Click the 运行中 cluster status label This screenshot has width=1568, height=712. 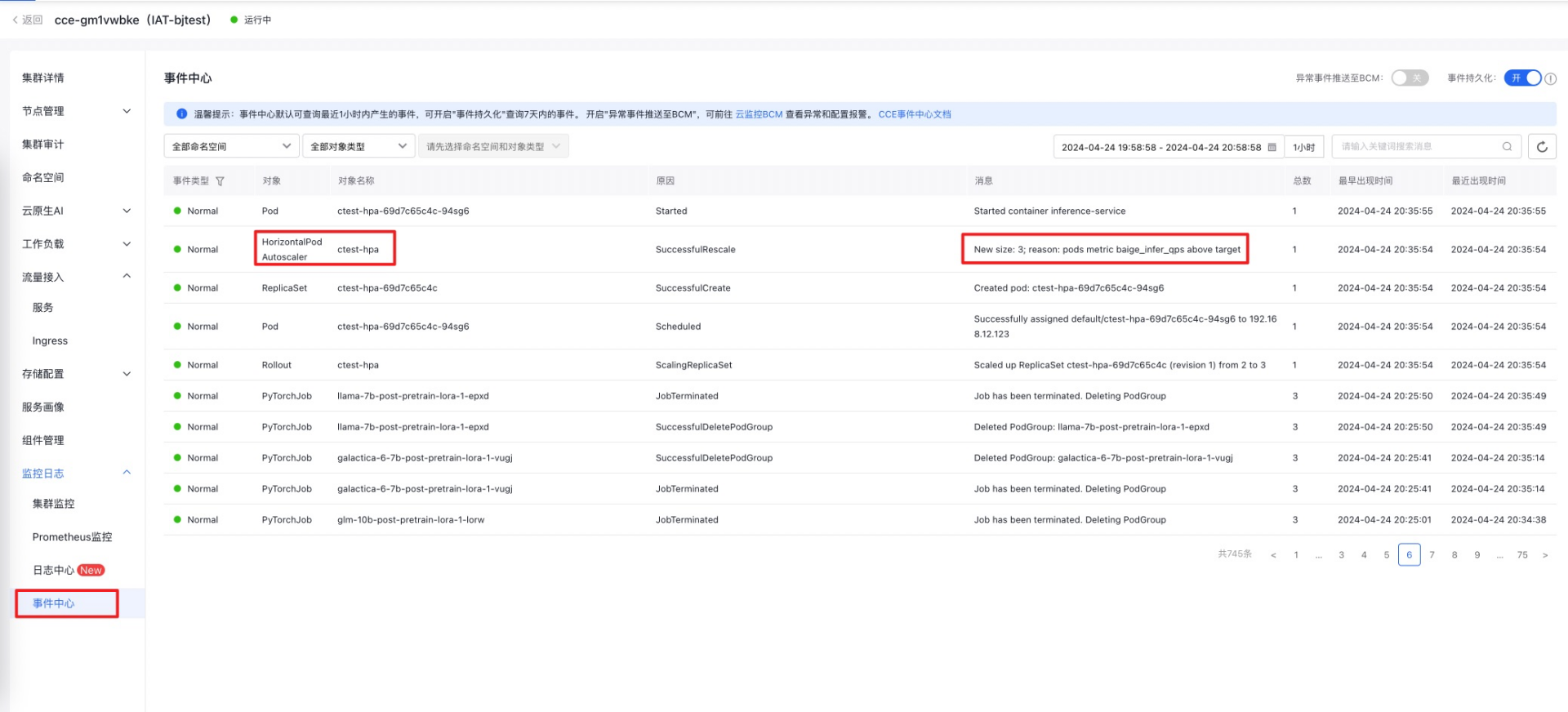(x=257, y=20)
